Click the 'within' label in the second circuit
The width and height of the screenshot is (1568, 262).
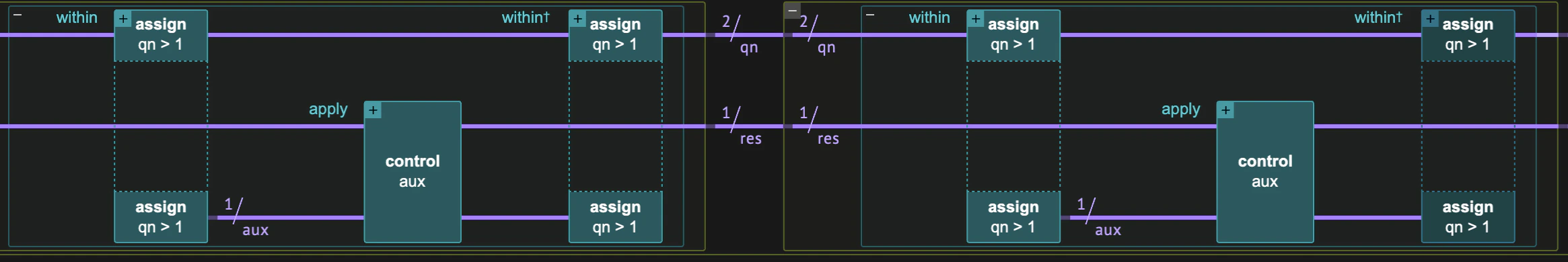click(929, 17)
